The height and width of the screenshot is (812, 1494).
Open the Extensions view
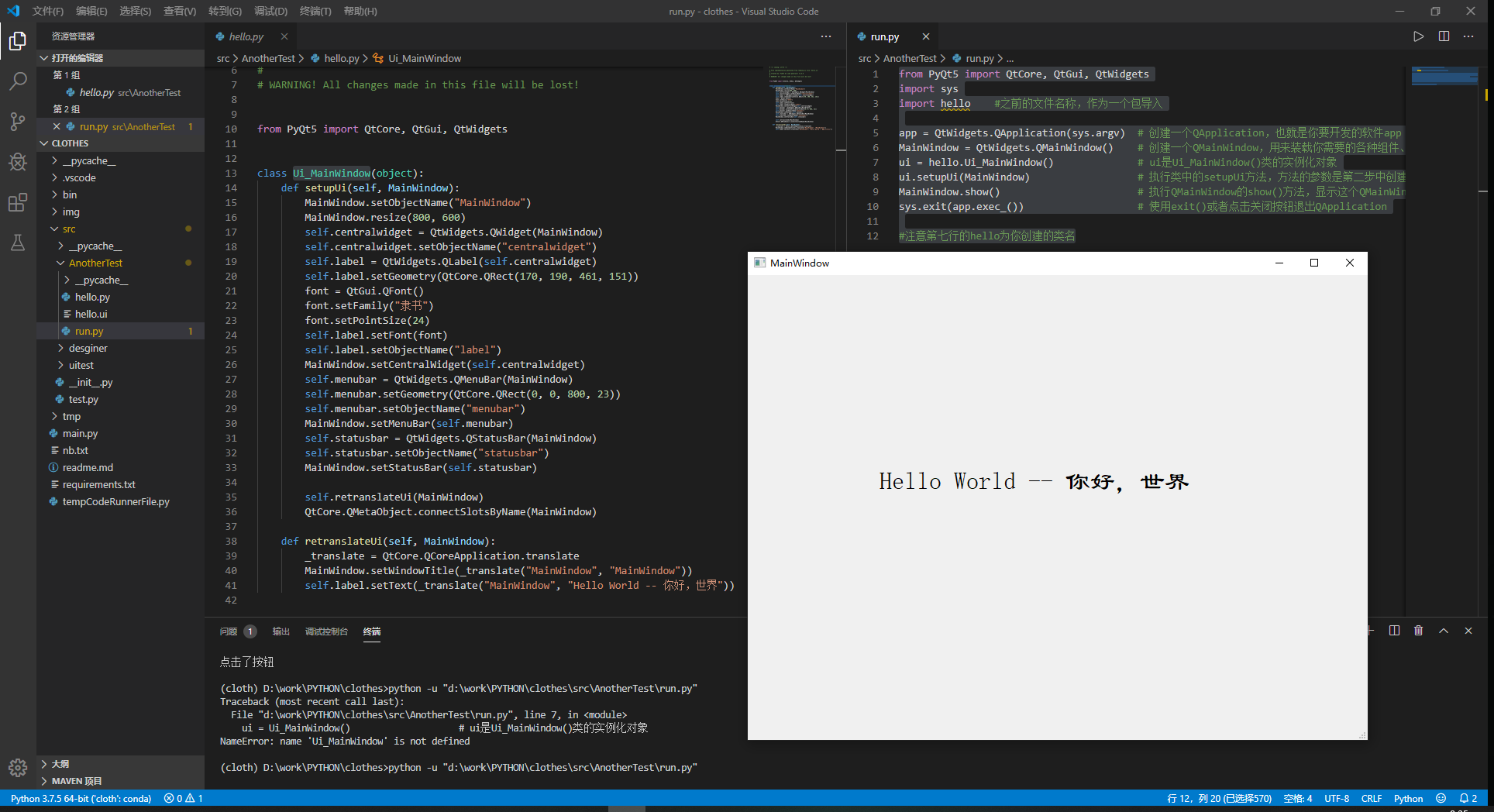(17, 202)
